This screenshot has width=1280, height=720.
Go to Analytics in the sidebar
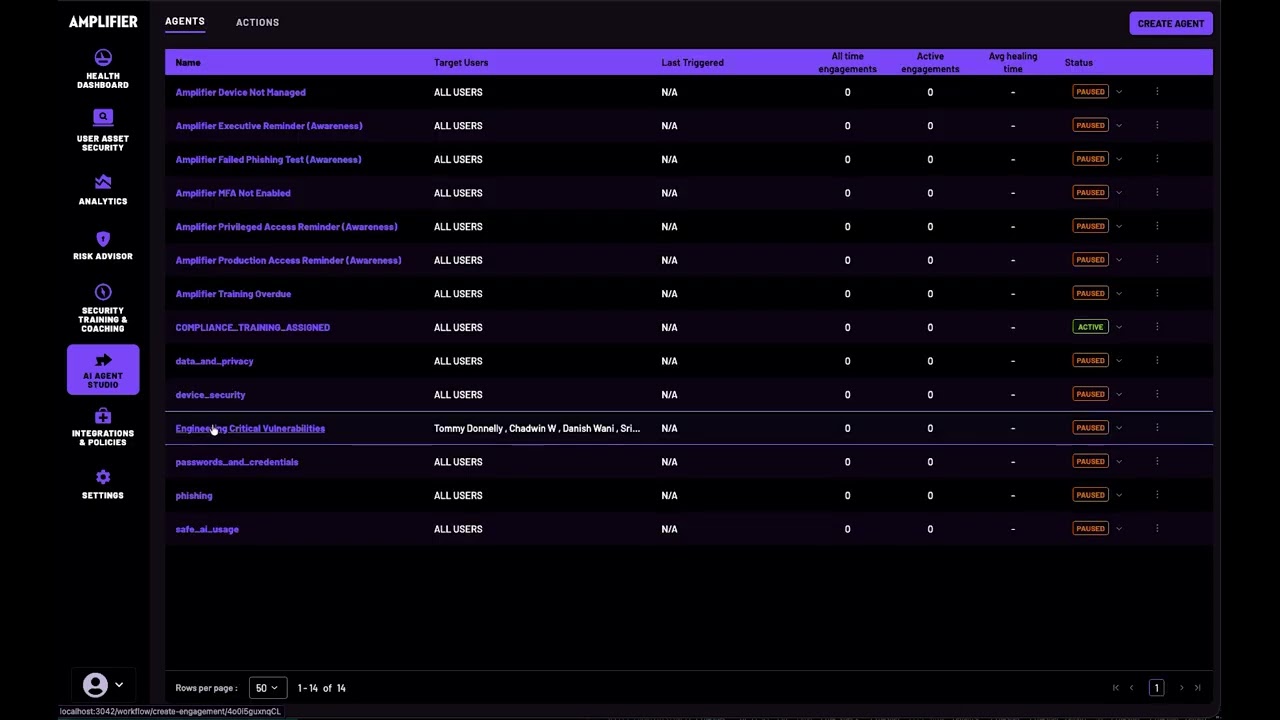(x=103, y=189)
